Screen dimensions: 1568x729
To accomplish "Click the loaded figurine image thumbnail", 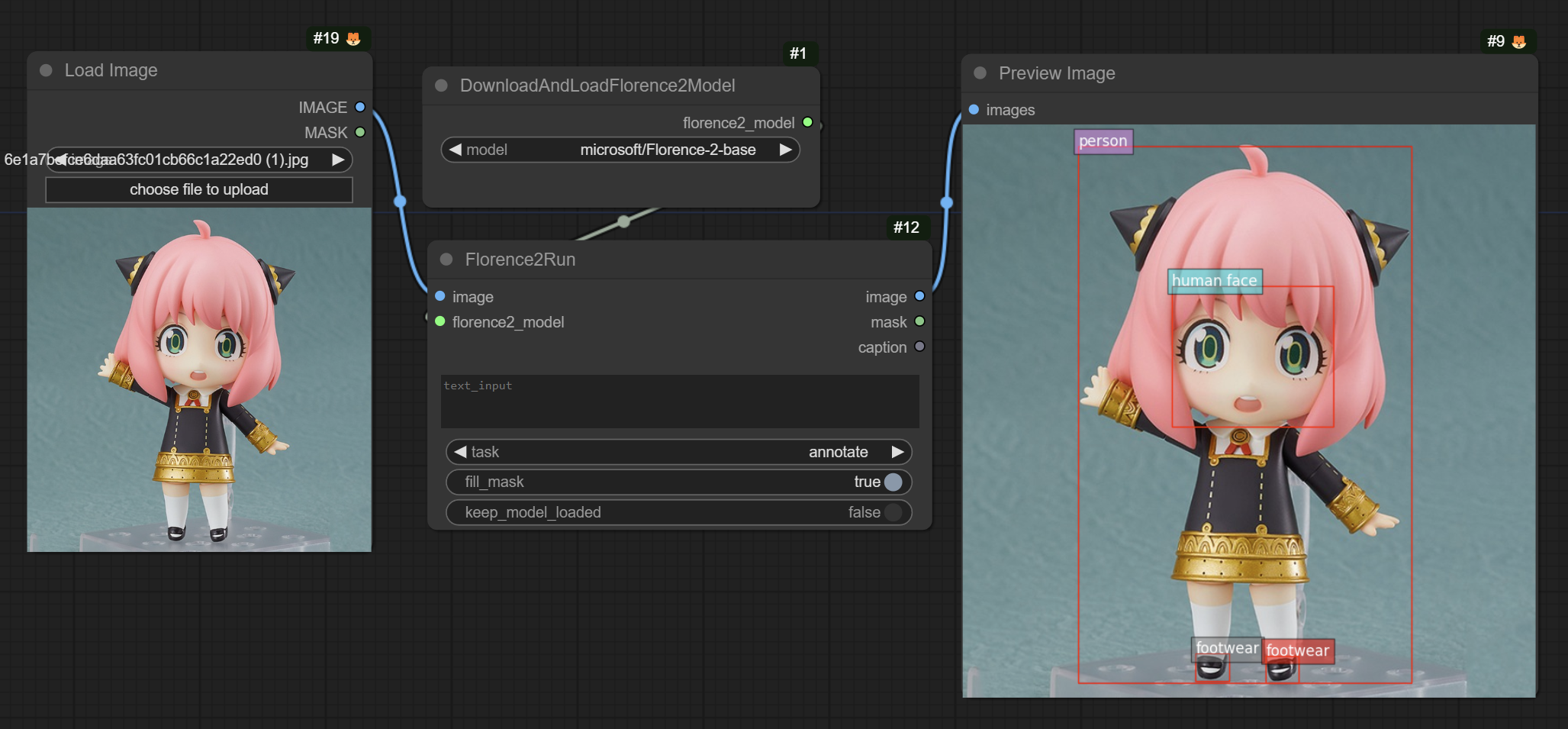I will [x=199, y=379].
